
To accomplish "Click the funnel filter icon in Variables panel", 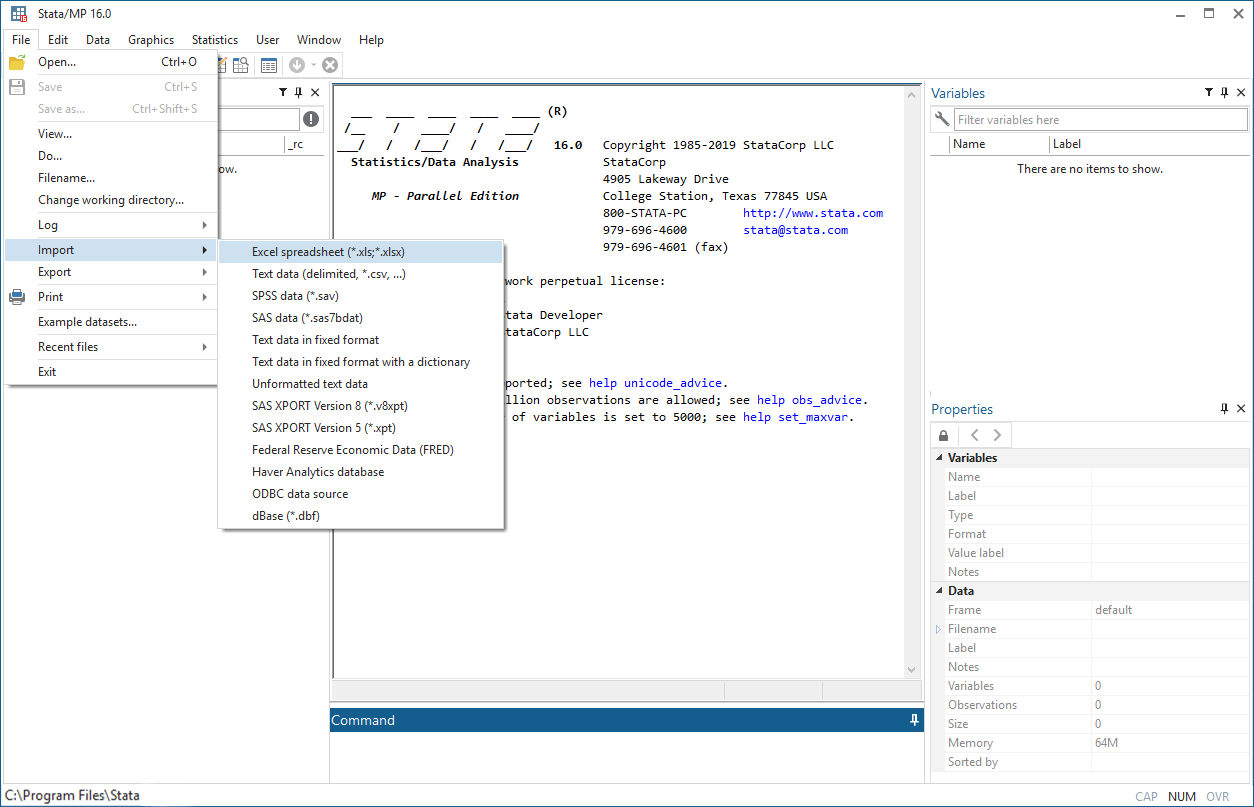I will click(1208, 92).
